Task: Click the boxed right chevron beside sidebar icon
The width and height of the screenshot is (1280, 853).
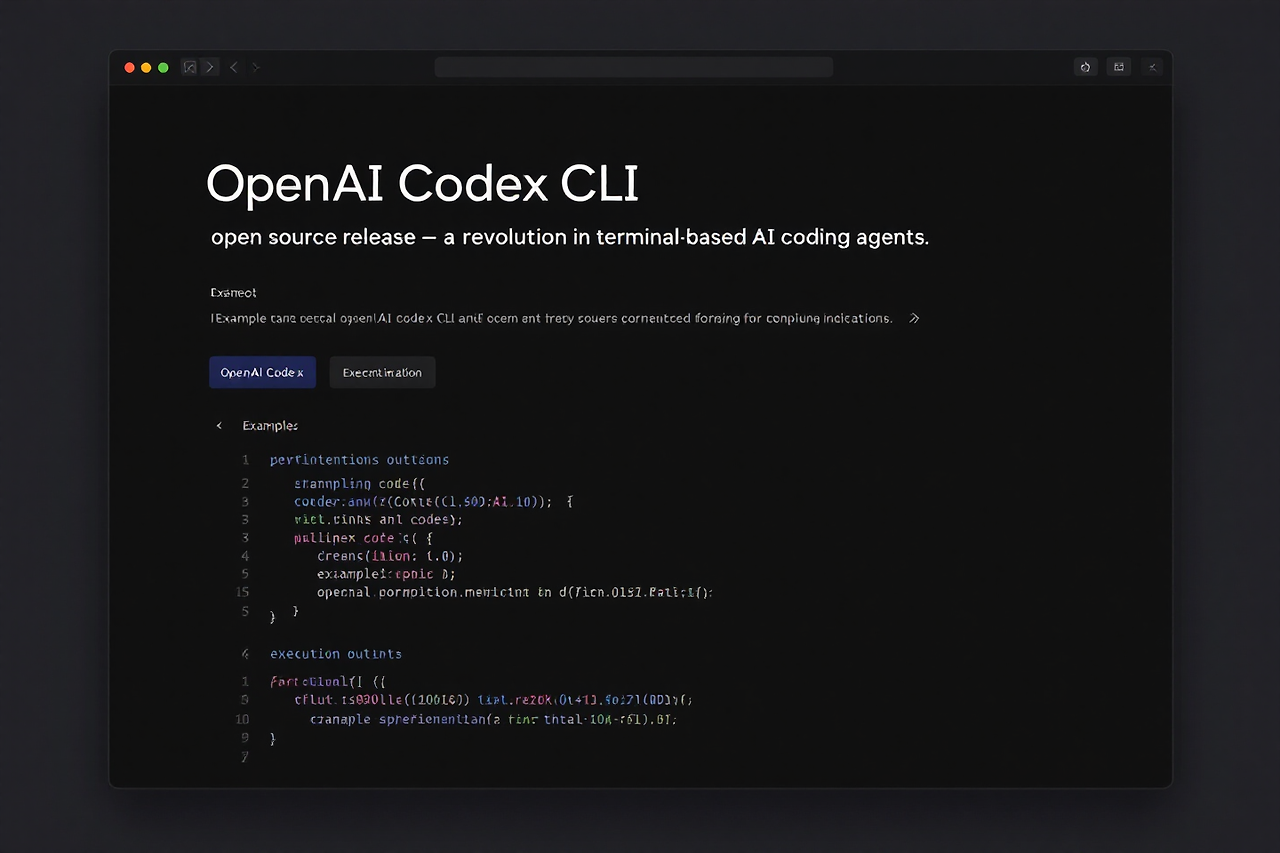Action: 210,67
